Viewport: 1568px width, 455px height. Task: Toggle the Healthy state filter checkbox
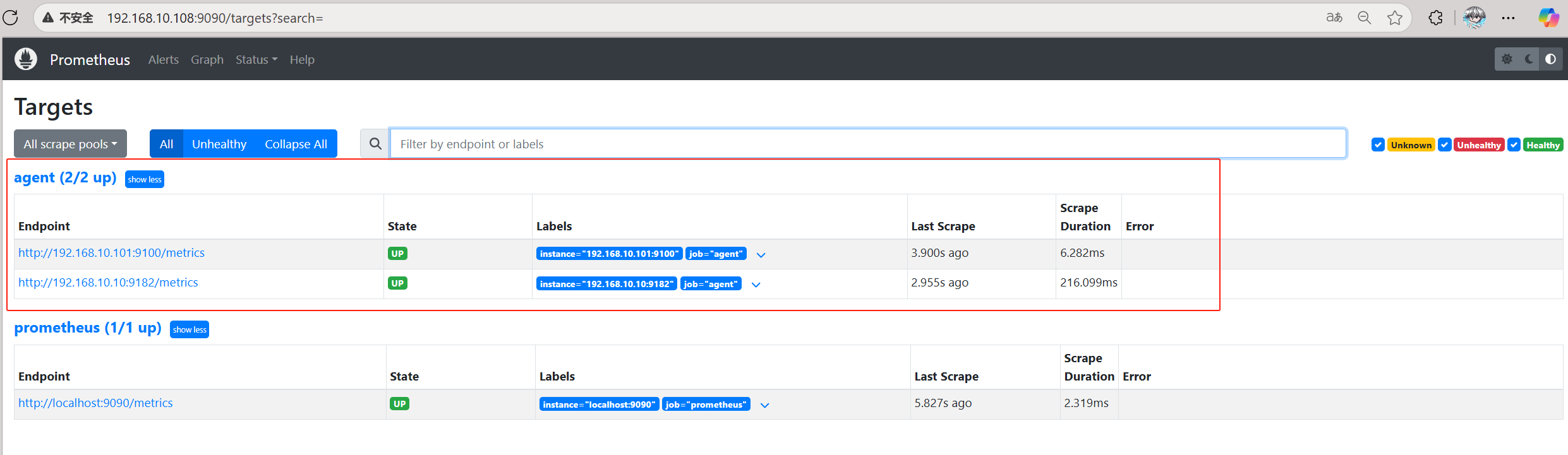[x=1514, y=145]
